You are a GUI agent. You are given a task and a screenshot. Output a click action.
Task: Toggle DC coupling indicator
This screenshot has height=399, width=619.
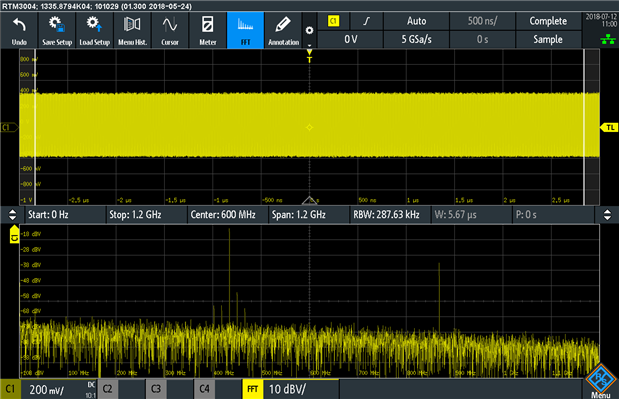[x=91, y=384]
